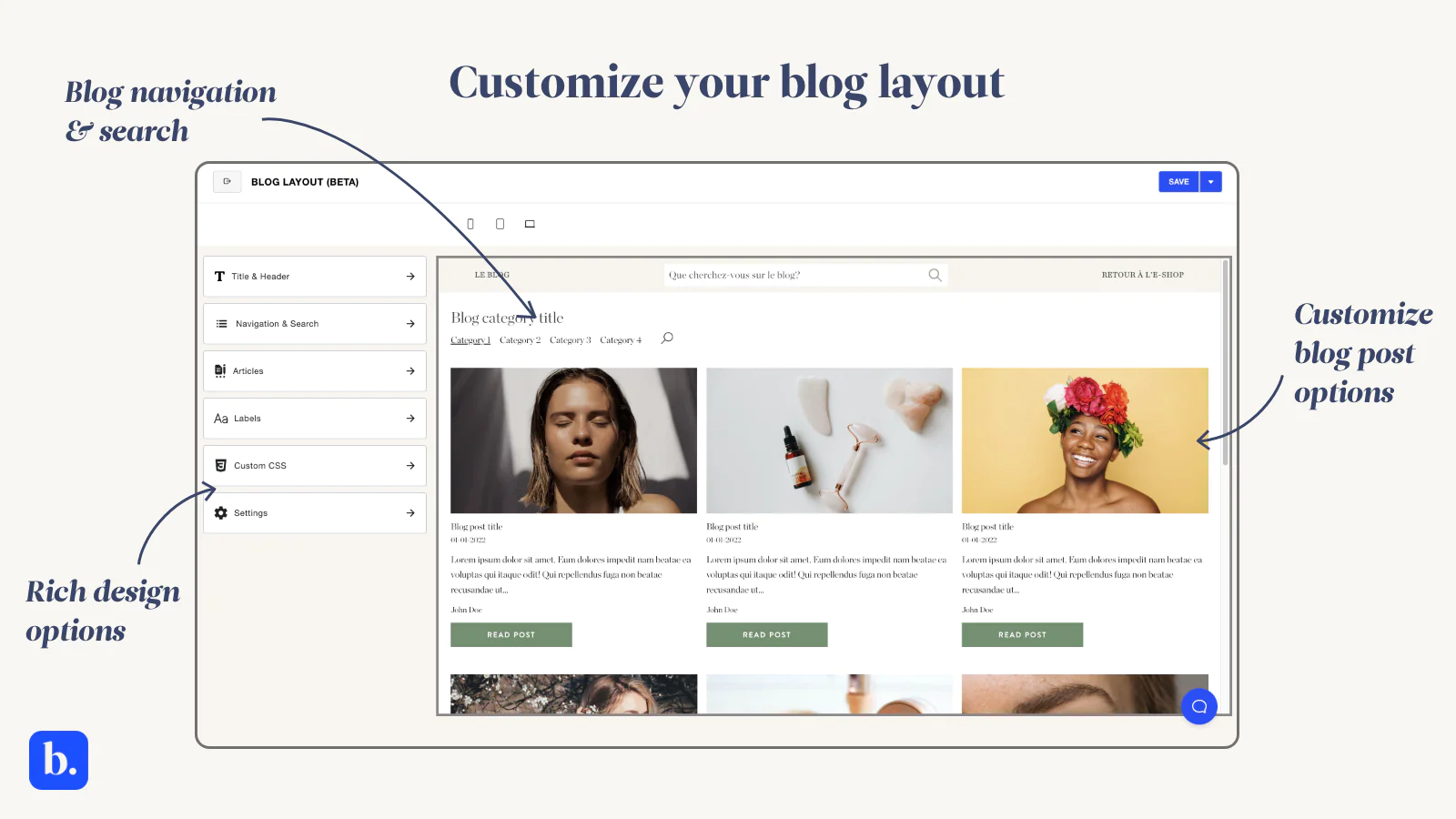Click the search icon next to Category 4
The height and width of the screenshot is (819, 1456).
coord(667,338)
